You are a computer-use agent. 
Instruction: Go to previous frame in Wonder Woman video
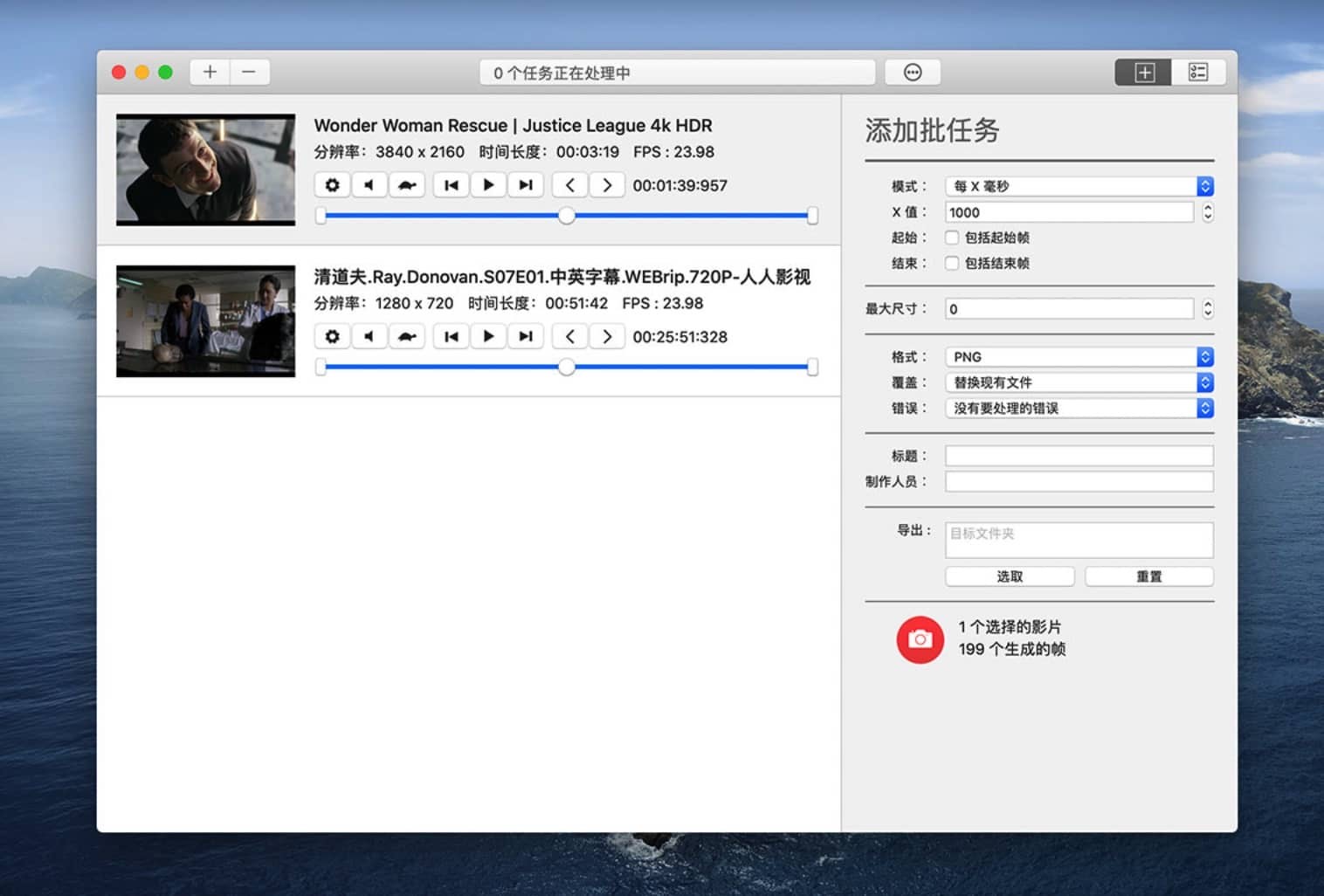[x=570, y=185]
